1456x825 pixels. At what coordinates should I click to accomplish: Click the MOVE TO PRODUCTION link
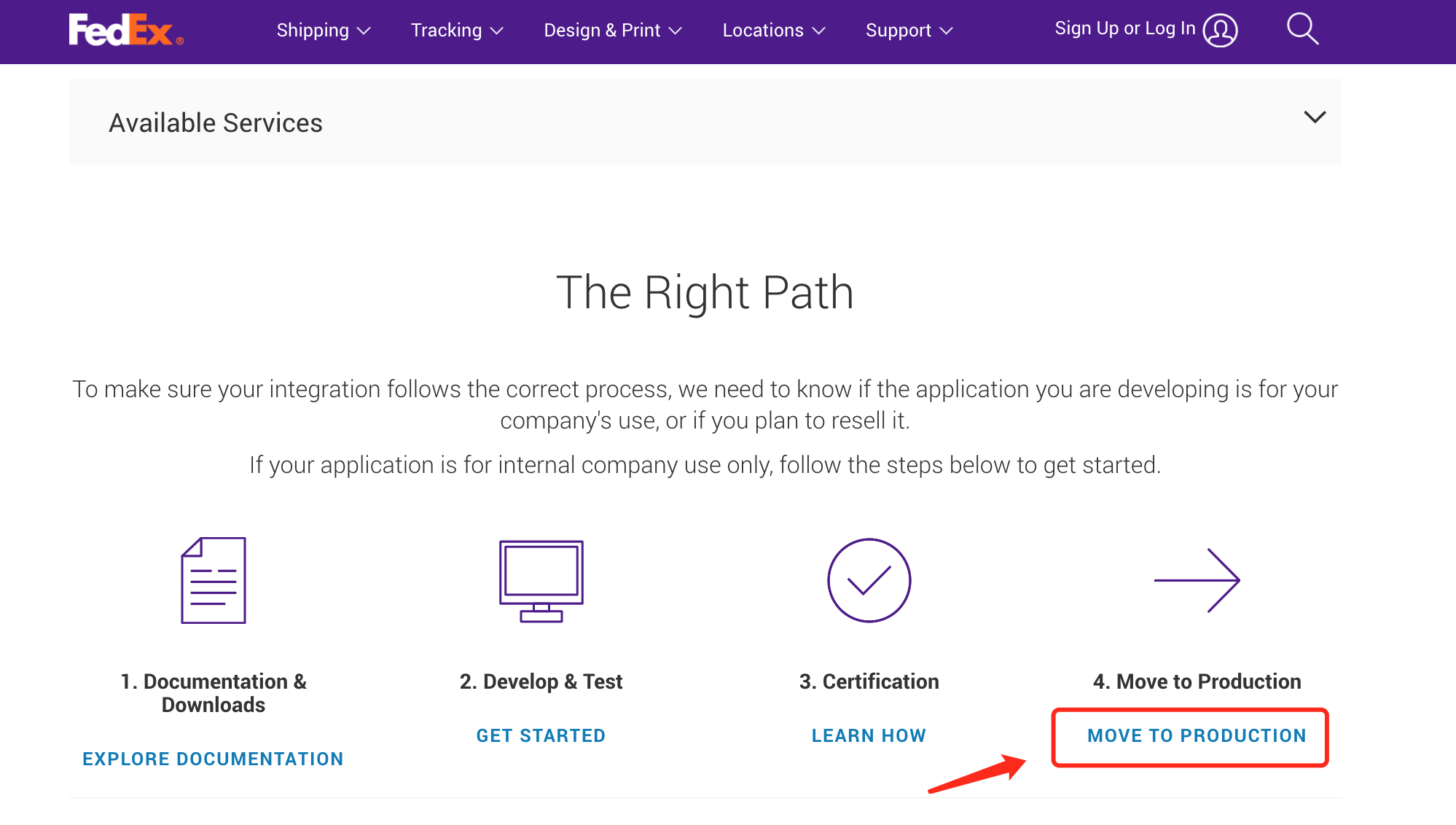coord(1197,735)
